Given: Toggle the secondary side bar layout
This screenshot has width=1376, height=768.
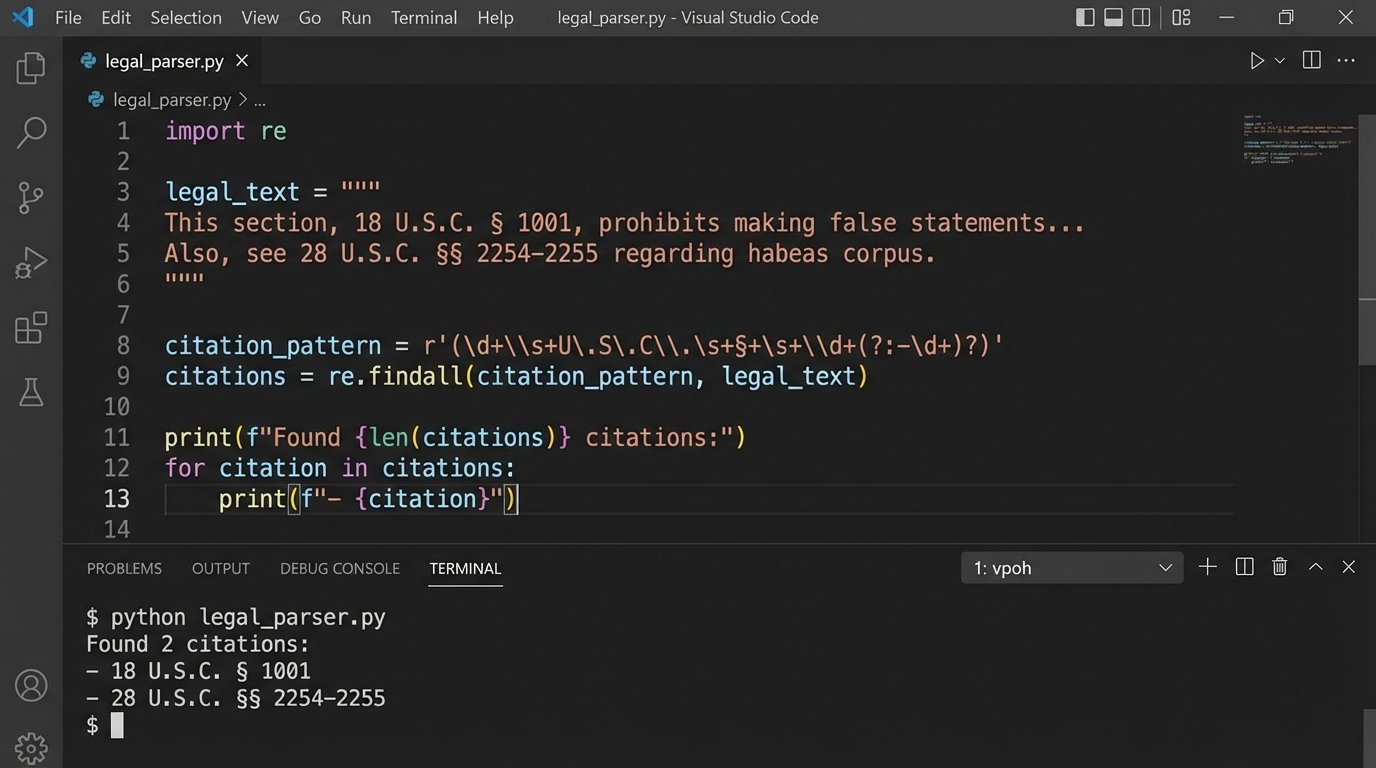Looking at the screenshot, I should coord(1141,17).
